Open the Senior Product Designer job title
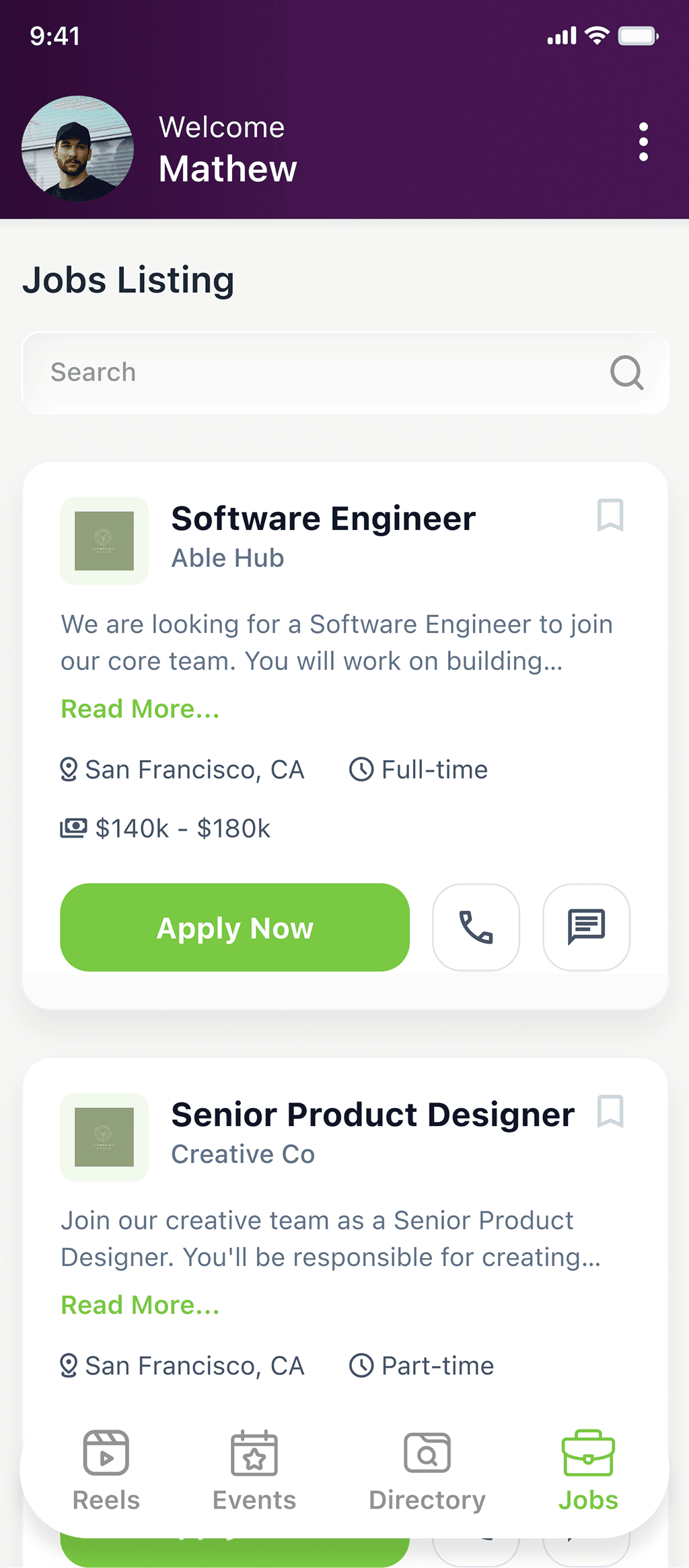This screenshot has height=1568, width=689. coord(373,1115)
